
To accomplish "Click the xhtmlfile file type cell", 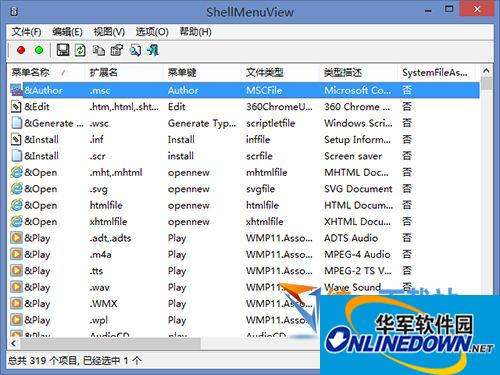I will pos(265,221).
